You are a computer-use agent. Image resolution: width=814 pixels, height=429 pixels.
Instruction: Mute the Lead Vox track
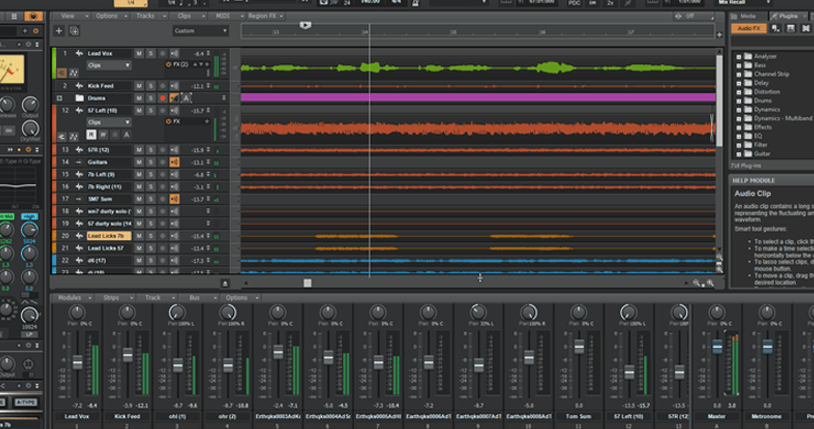pos(140,53)
